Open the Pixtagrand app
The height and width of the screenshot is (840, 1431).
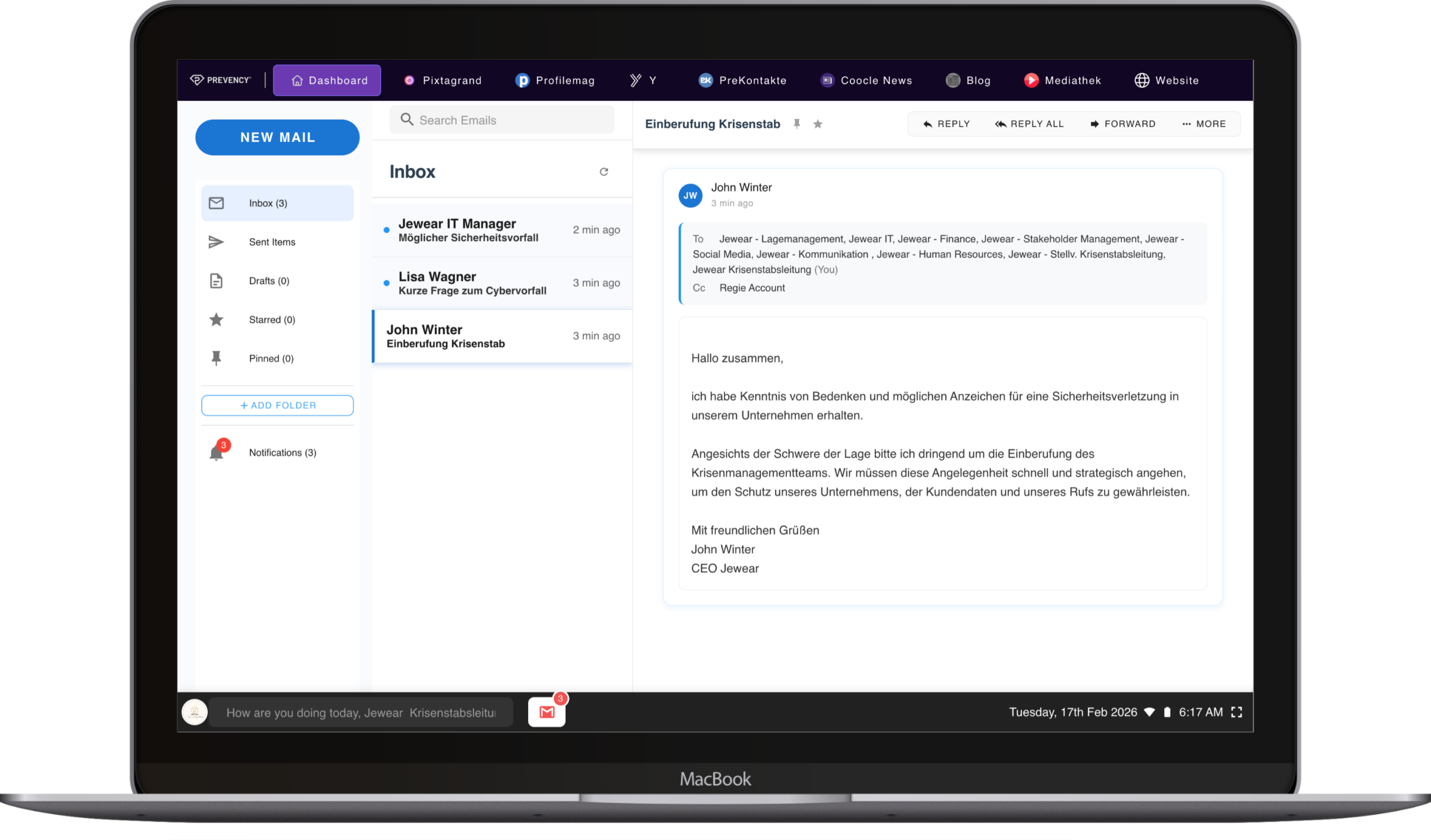coord(442,80)
